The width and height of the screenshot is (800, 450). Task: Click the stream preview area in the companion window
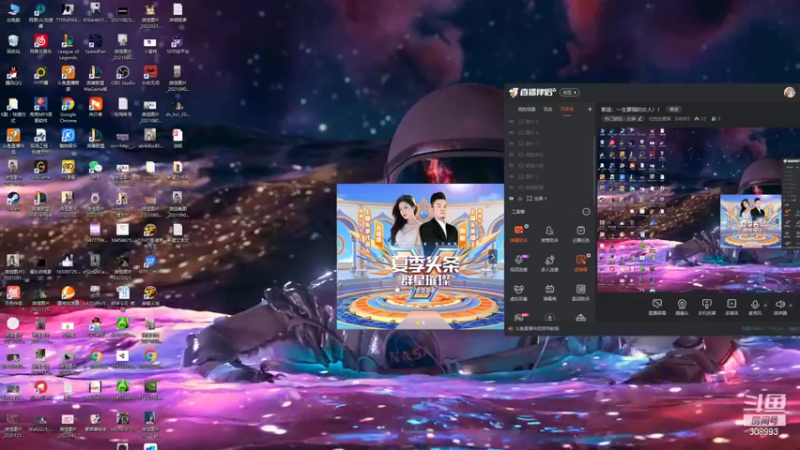[698, 209]
